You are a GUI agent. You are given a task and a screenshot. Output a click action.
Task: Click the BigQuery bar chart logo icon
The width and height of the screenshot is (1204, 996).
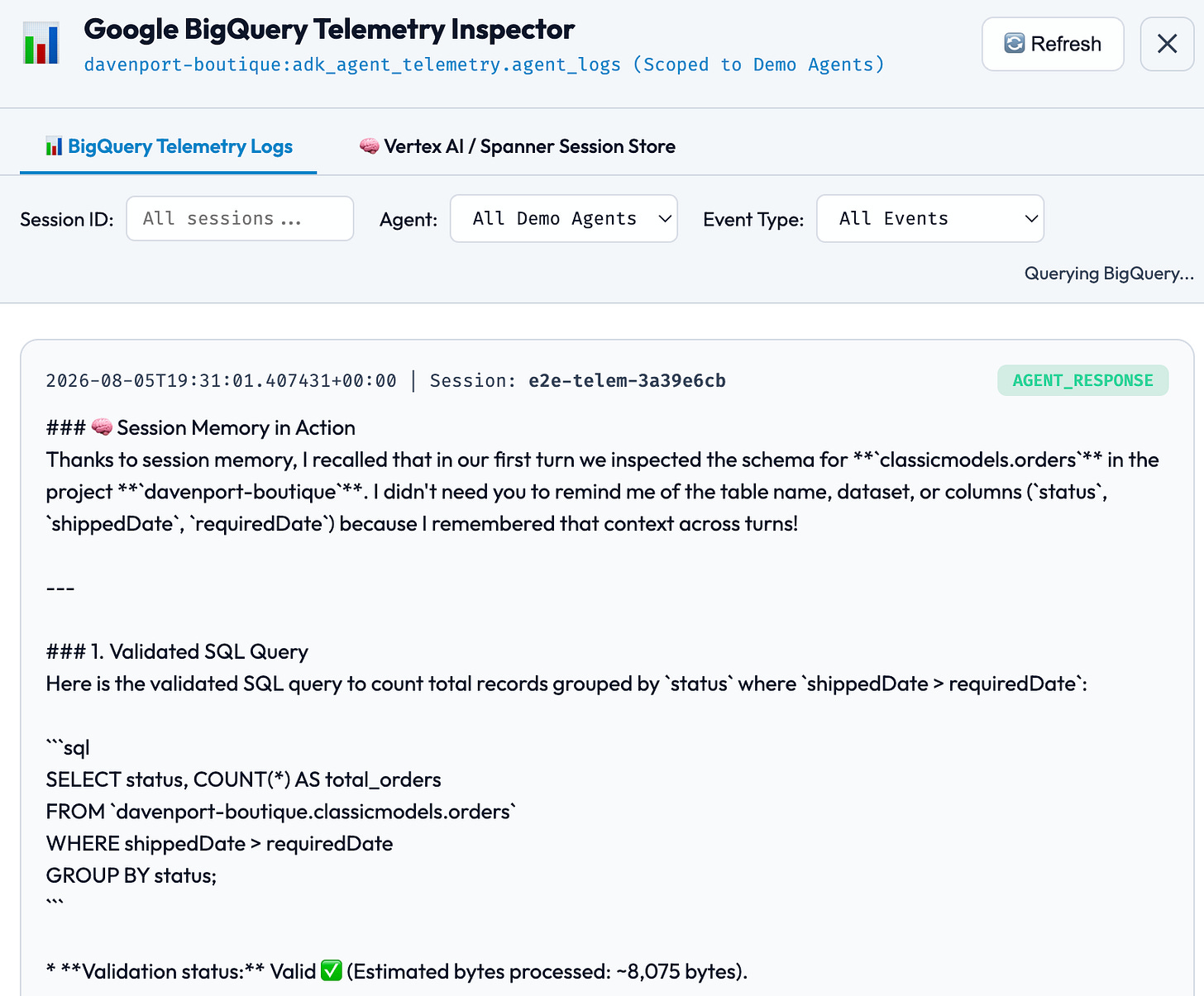pyautogui.click(x=41, y=45)
